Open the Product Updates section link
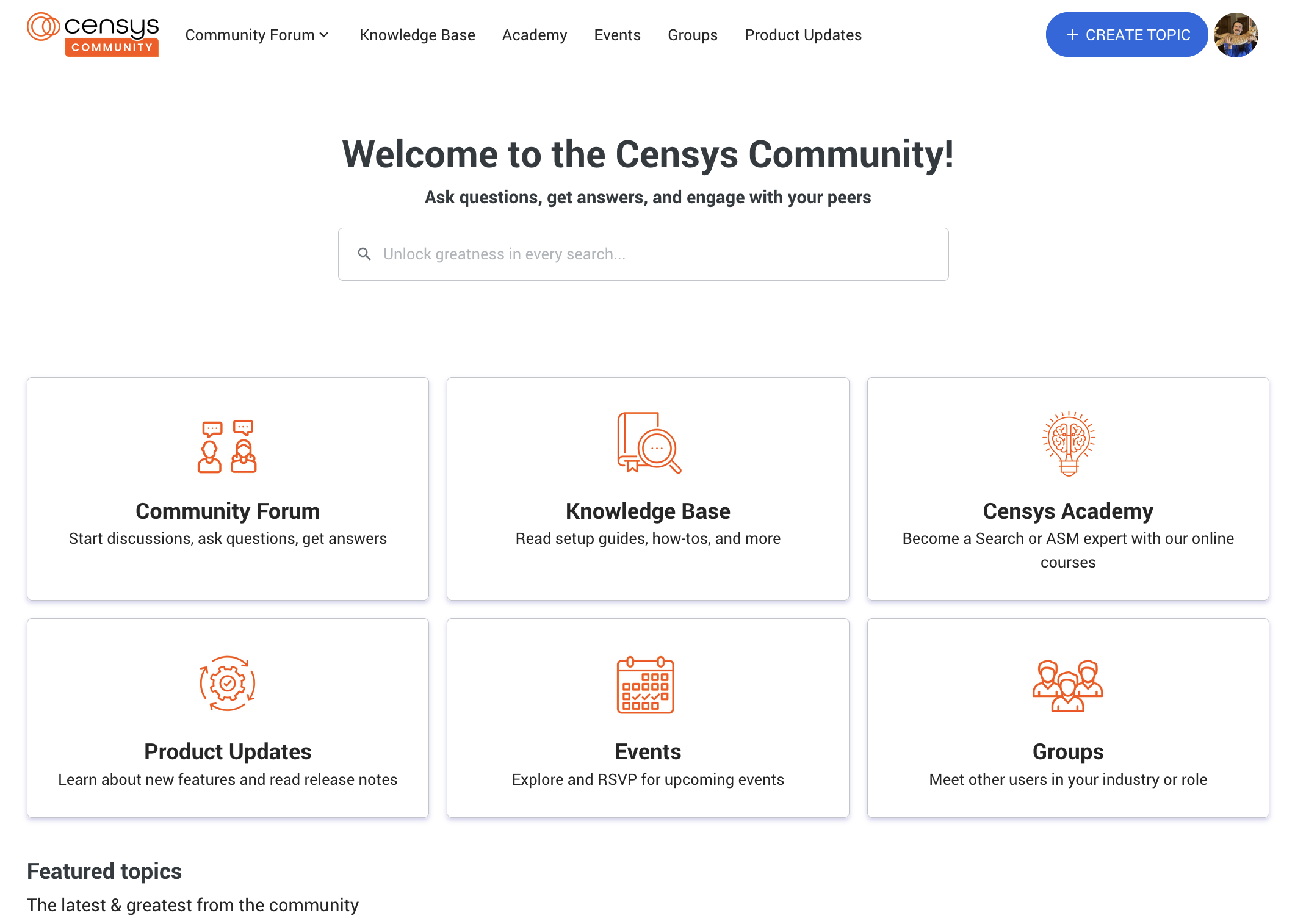1306x924 pixels. [228, 717]
